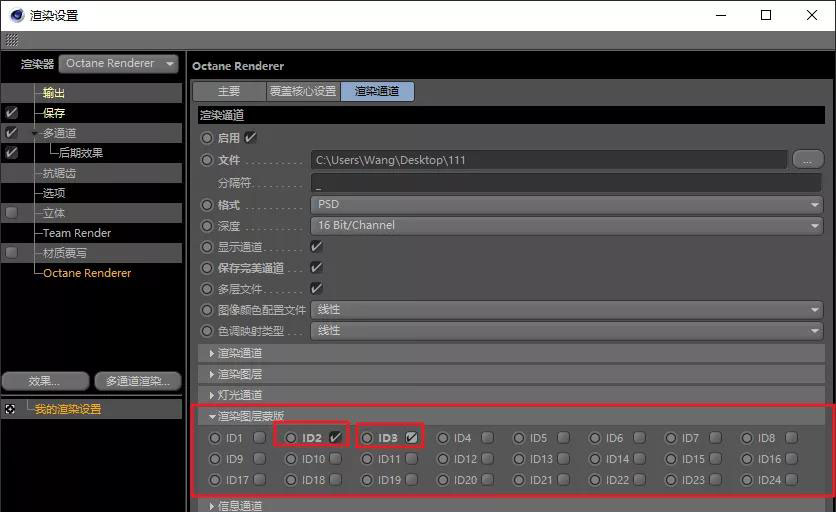Select 输出 in the settings list
836x512 pixels.
[x=53, y=93]
